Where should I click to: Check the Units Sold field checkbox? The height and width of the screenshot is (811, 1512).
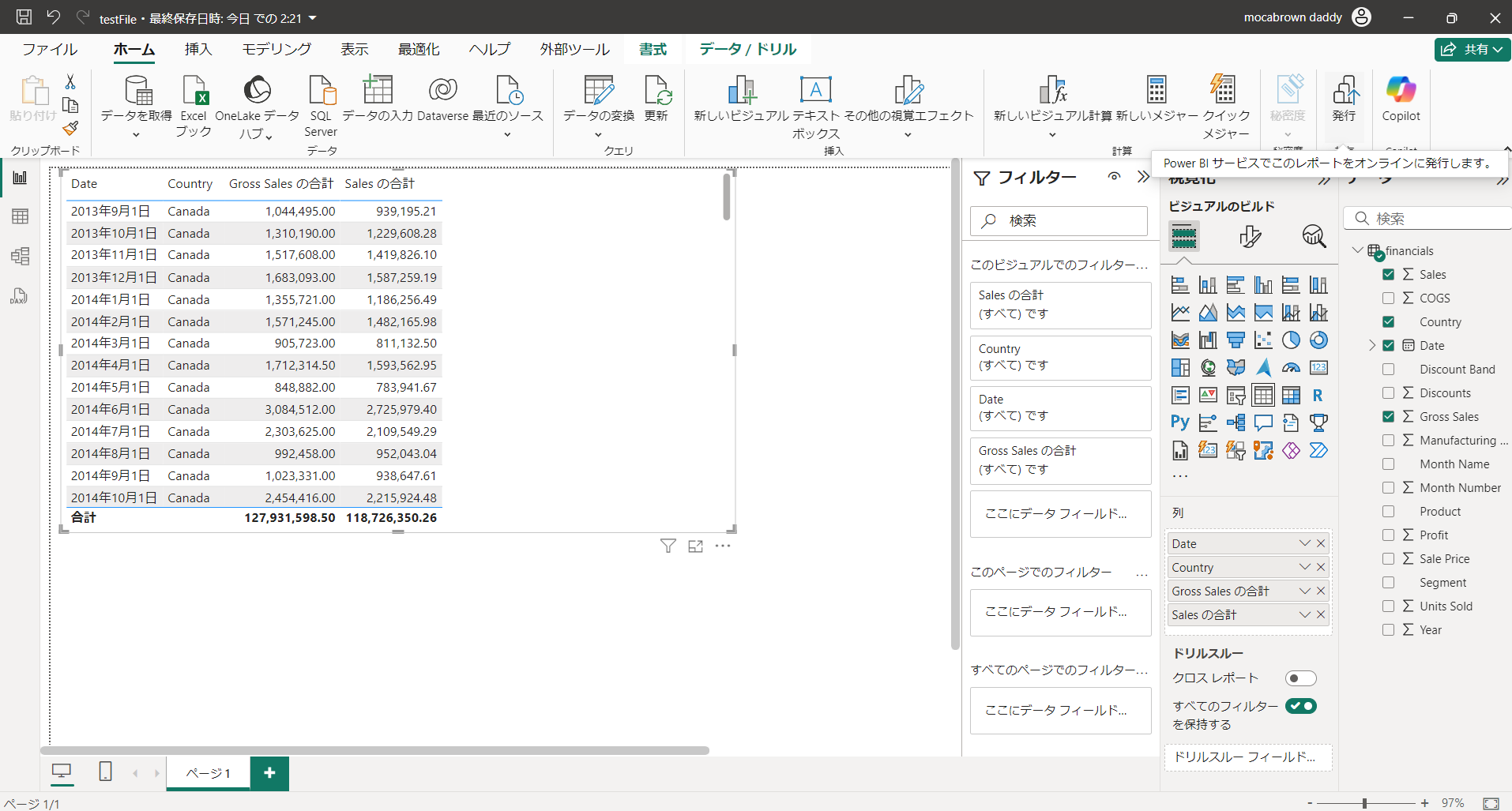[x=1388, y=606]
